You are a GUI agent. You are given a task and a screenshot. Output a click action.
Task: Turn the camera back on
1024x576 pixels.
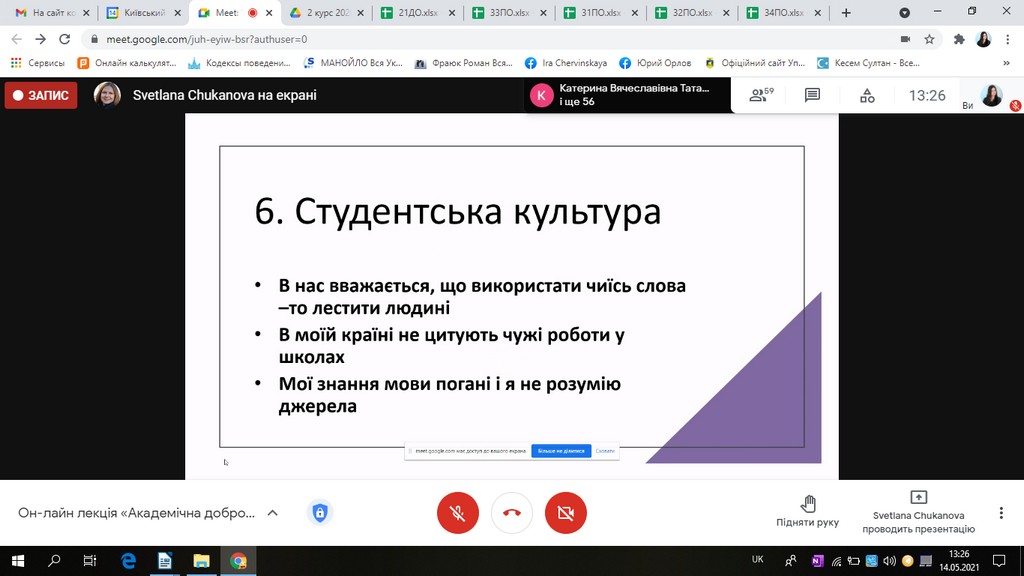[565, 512]
